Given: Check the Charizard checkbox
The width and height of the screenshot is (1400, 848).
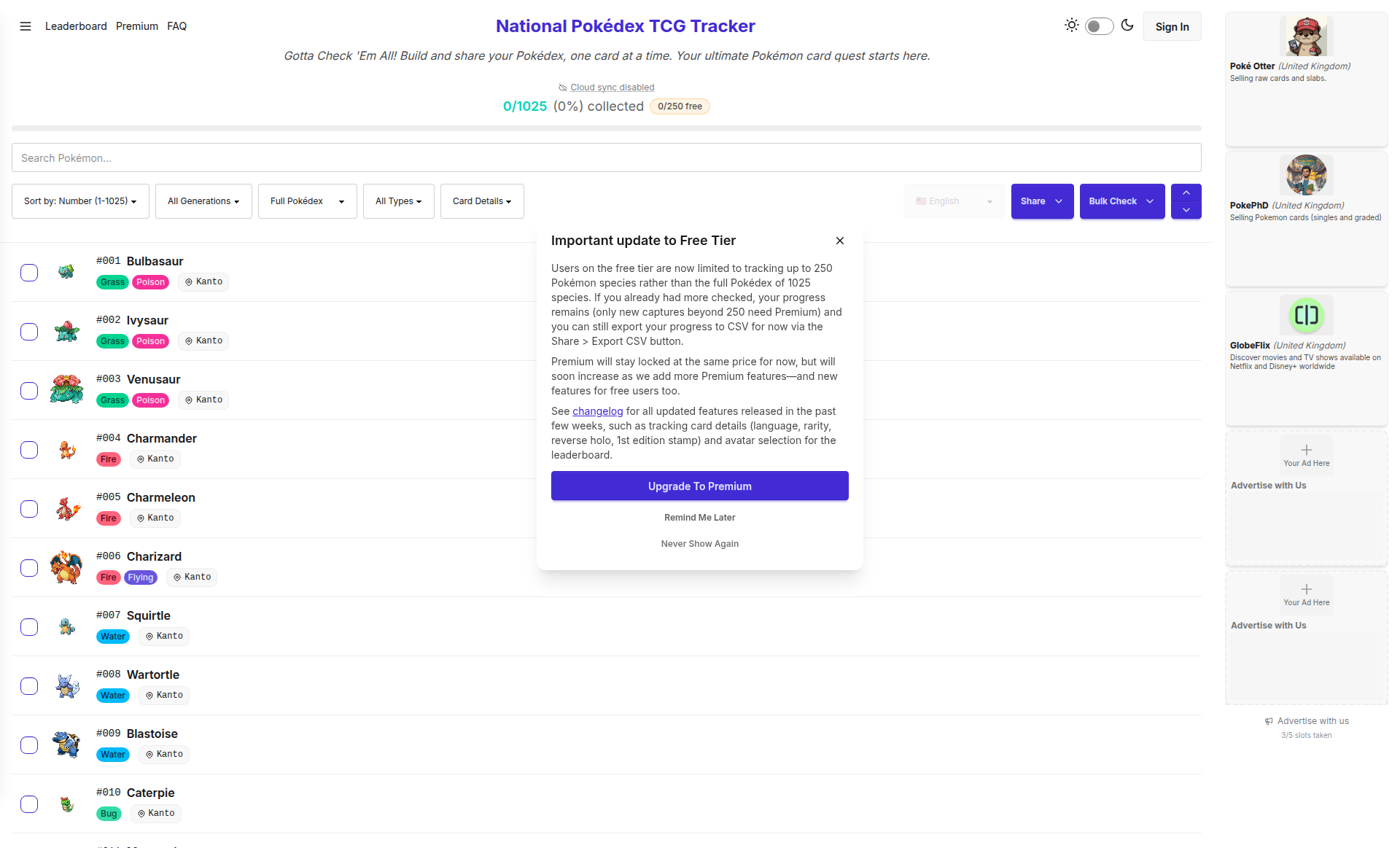Looking at the screenshot, I should pos(29,568).
